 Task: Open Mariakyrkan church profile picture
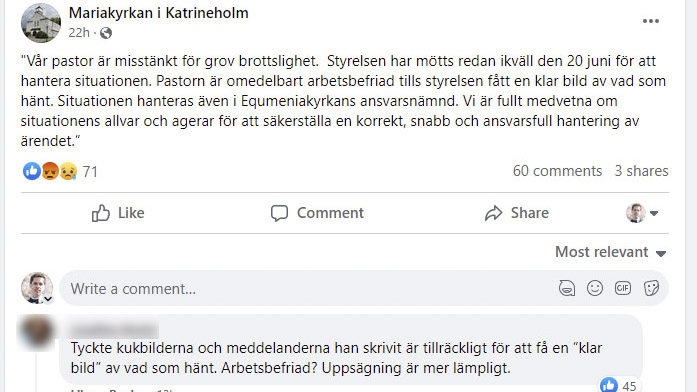[x=40, y=23]
